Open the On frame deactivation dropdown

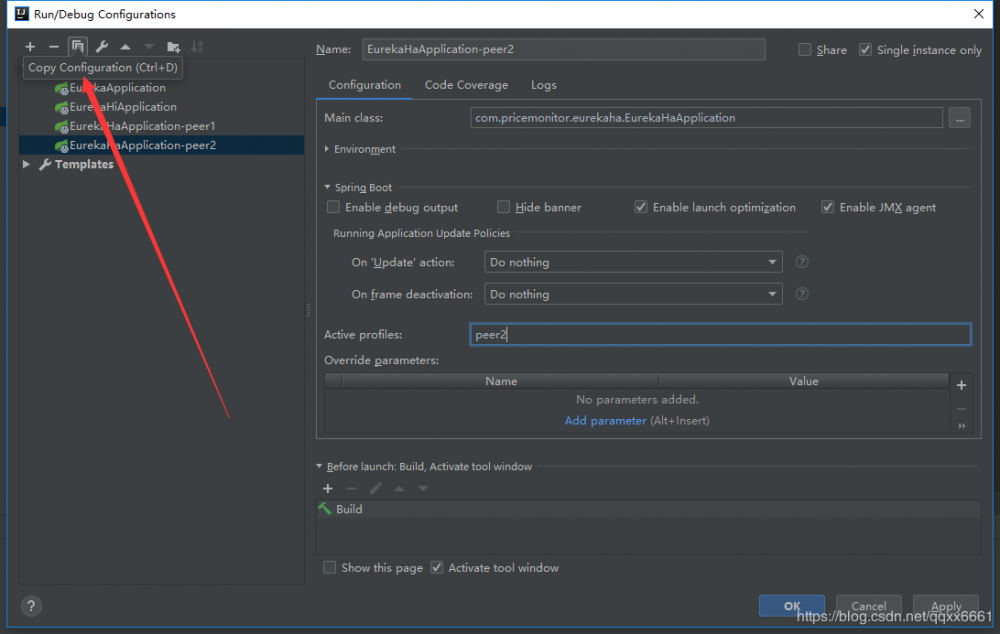(634, 294)
